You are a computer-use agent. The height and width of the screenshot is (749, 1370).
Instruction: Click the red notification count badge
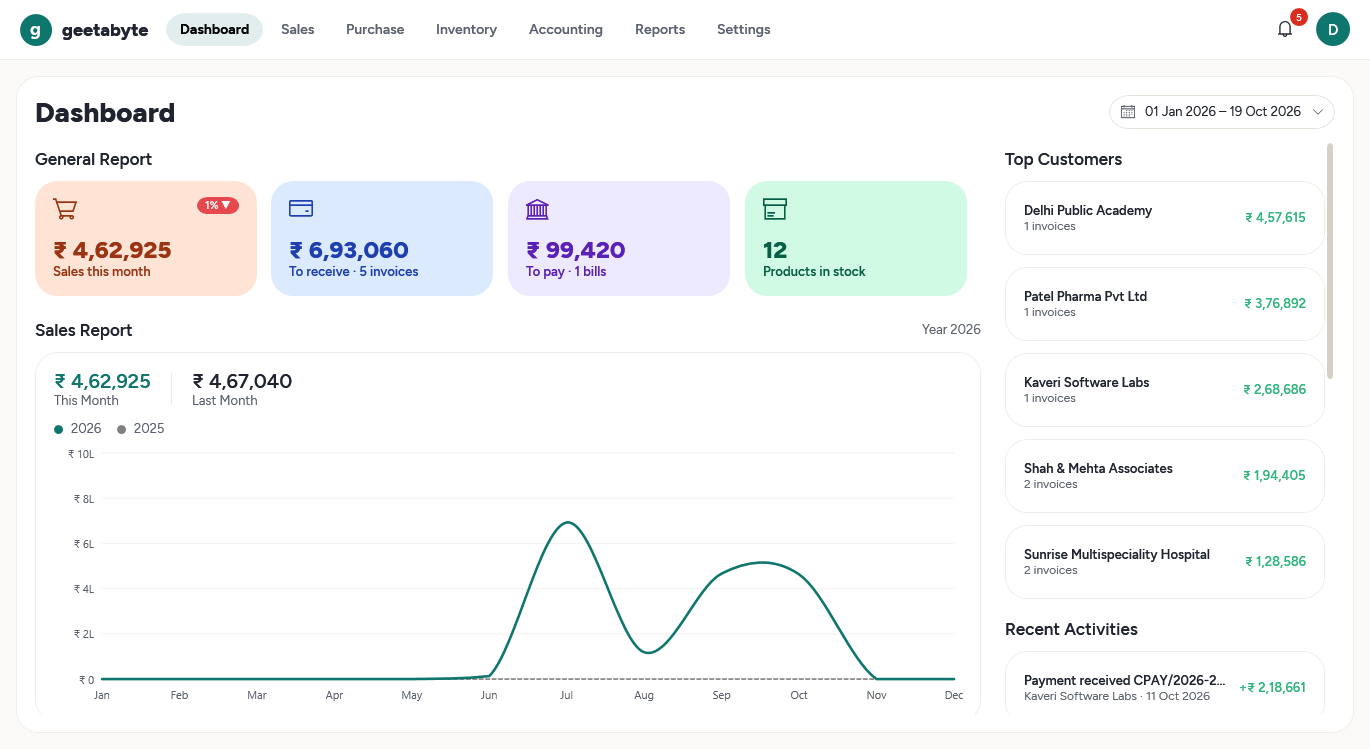[x=1299, y=17]
